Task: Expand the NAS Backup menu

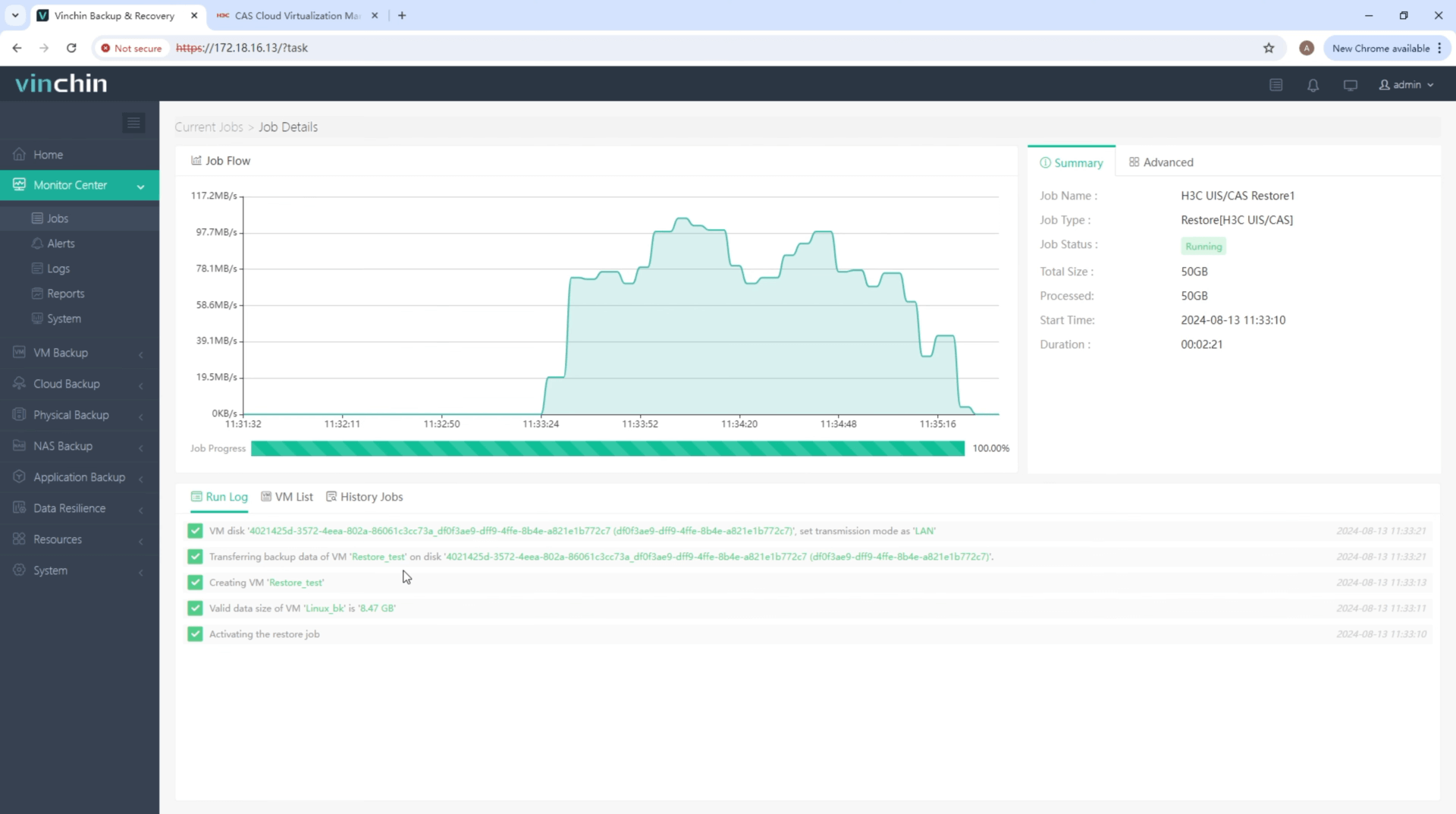Action: pos(80,446)
